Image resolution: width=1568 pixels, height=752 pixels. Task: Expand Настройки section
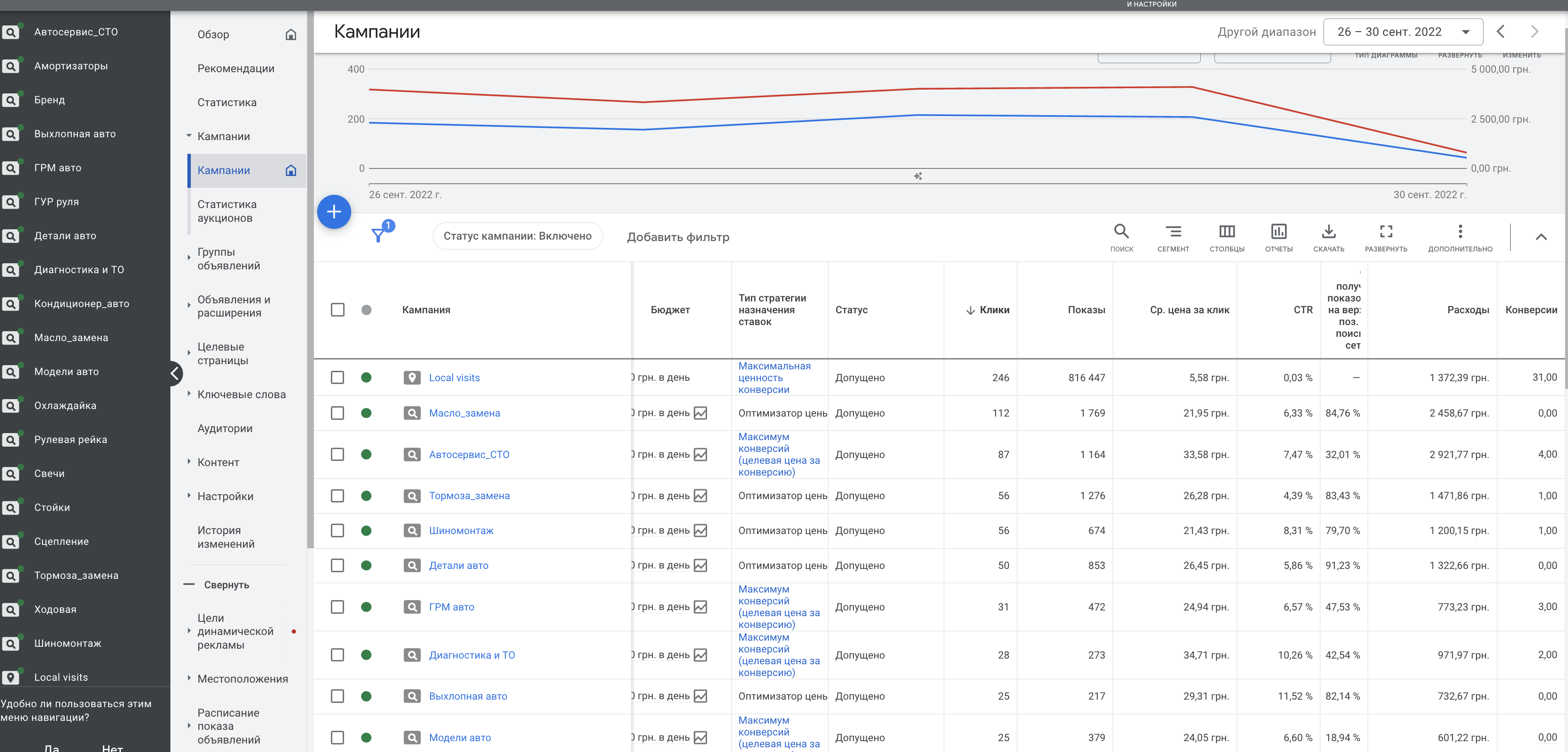coord(189,496)
